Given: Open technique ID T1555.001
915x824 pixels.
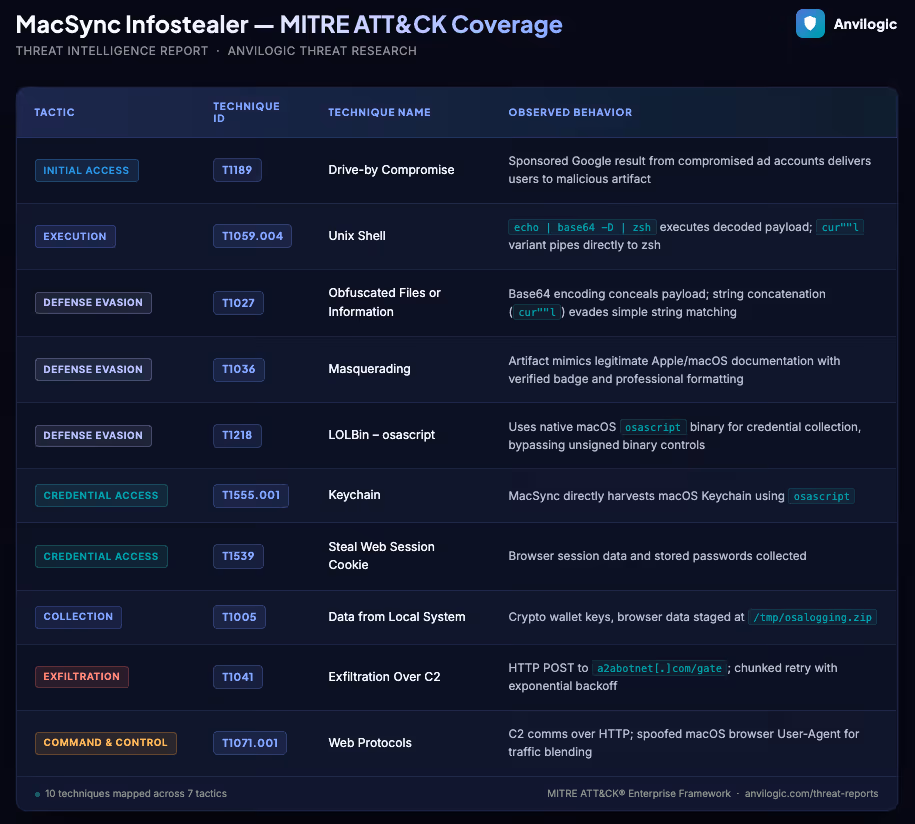Looking at the screenshot, I should pos(251,495).
